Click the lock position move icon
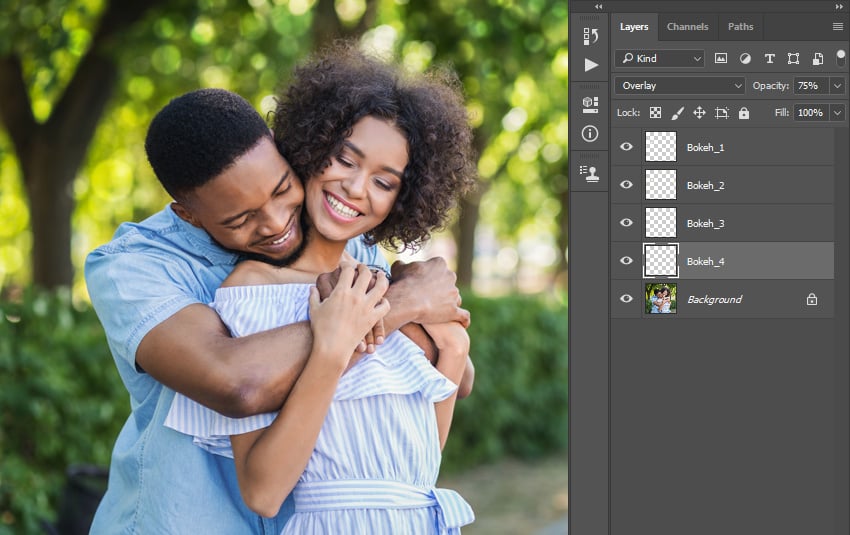Viewport: 850px width, 535px height. coord(699,113)
